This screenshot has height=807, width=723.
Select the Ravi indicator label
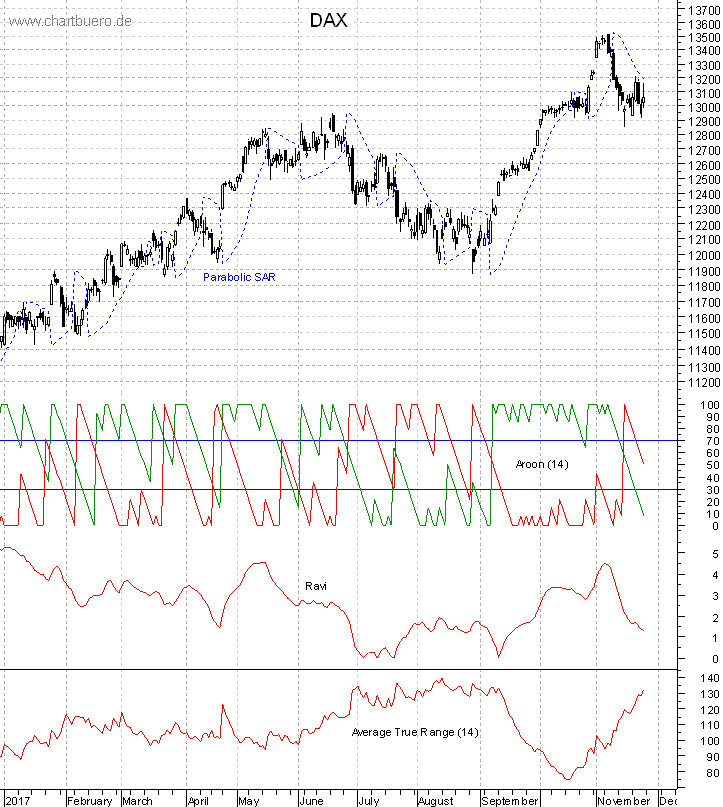tap(315, 586)
